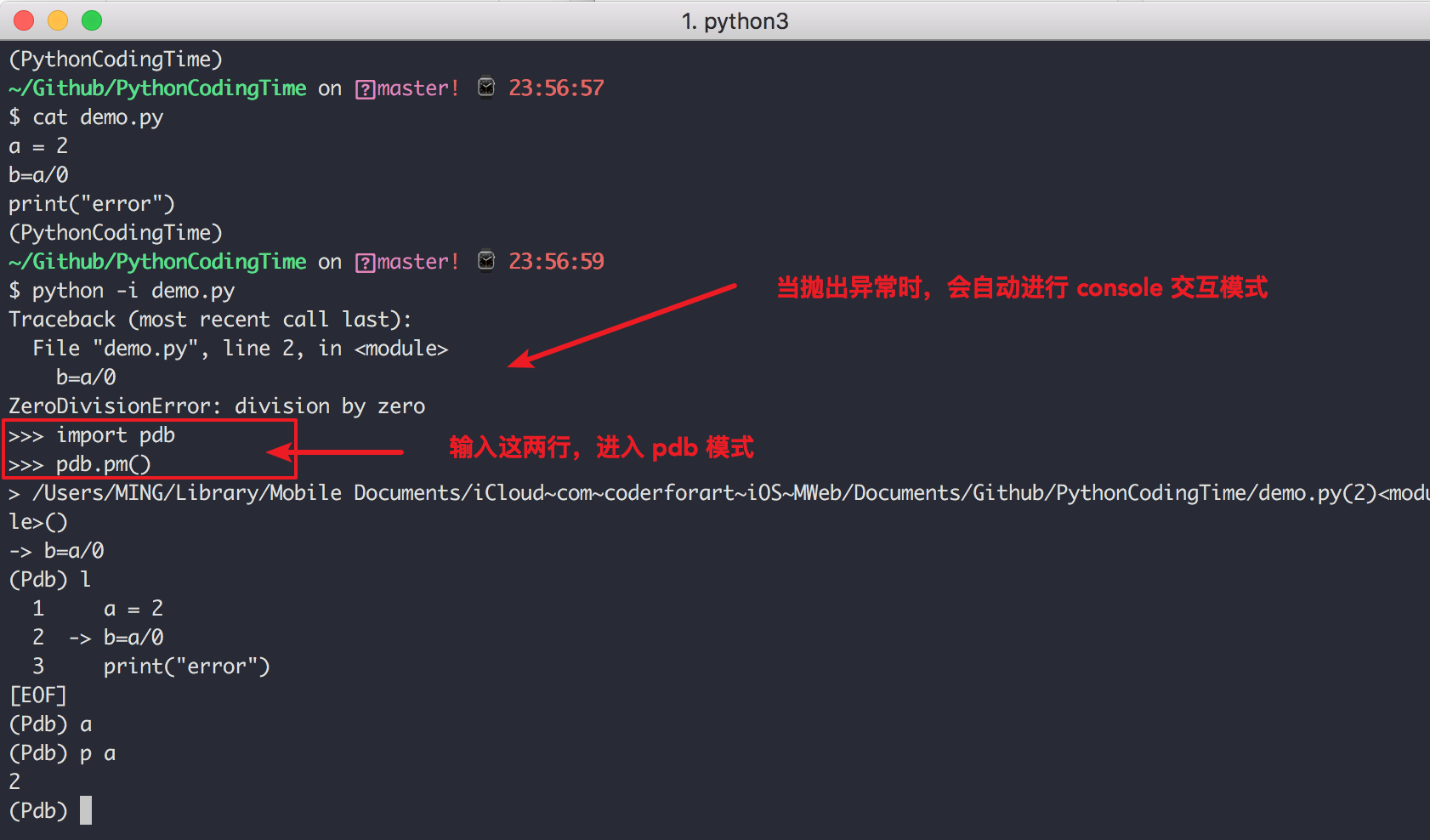Click the [EOF] marker in pdb listing
The image size is (1430, 840).
point(37,695)
